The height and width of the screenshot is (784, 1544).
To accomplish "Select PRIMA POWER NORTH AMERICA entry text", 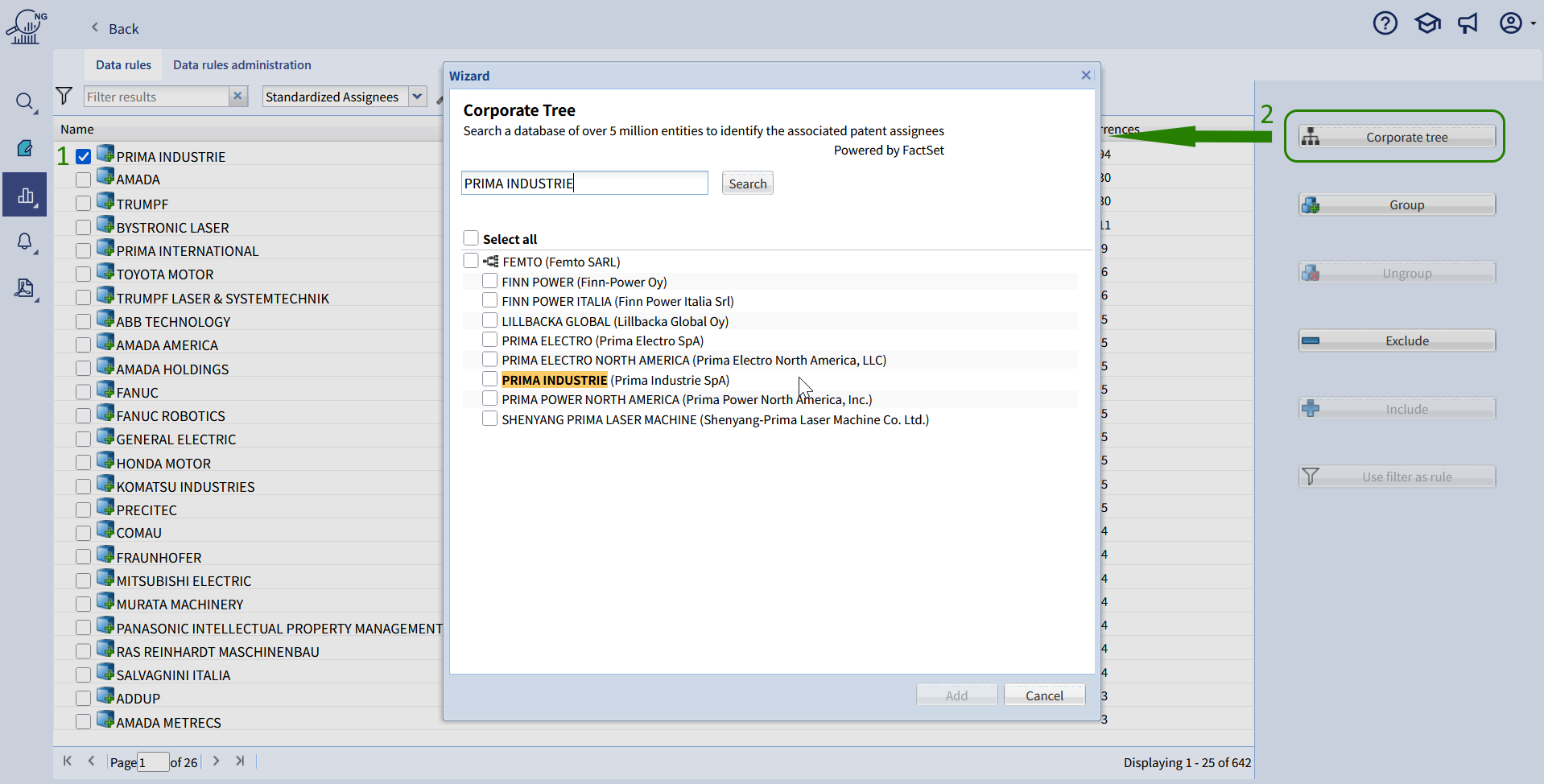I will [687, 399].
